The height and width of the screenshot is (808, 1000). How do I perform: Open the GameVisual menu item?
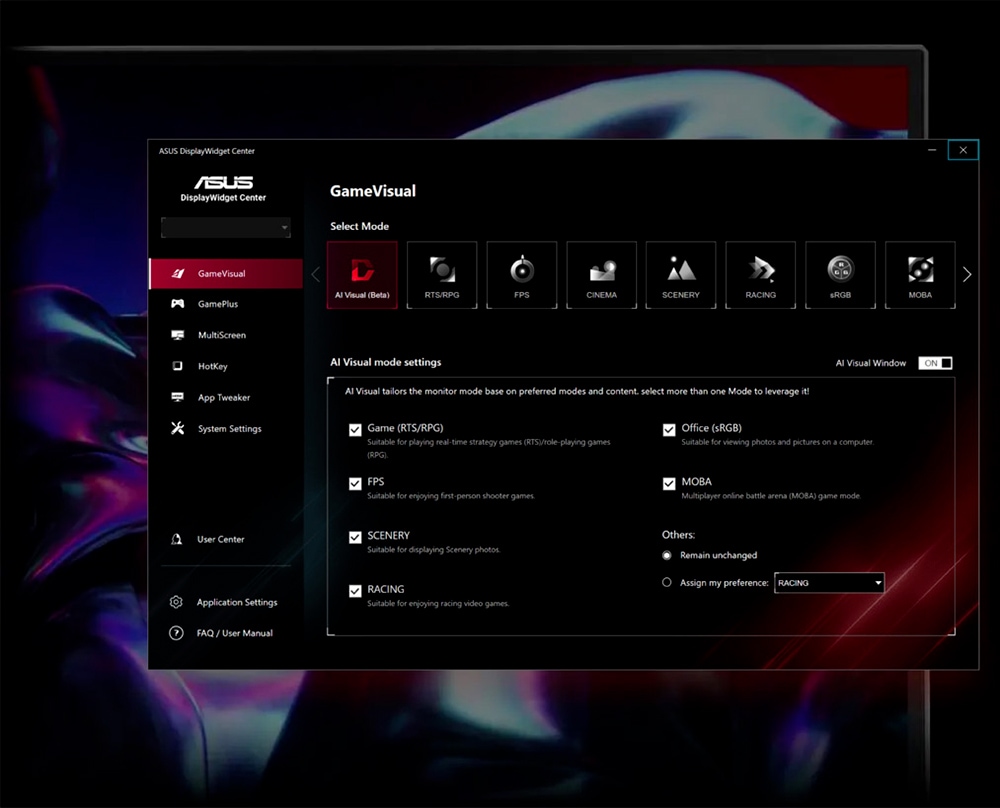(x=226, y=274)
